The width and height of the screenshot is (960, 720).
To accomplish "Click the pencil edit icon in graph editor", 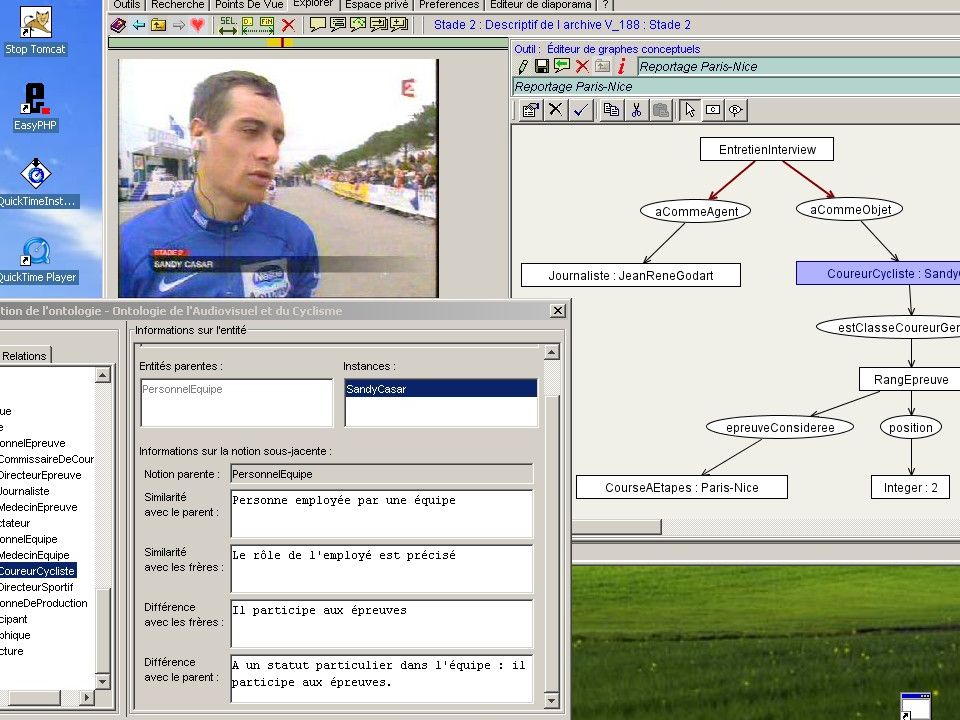I will click(523, 66).
